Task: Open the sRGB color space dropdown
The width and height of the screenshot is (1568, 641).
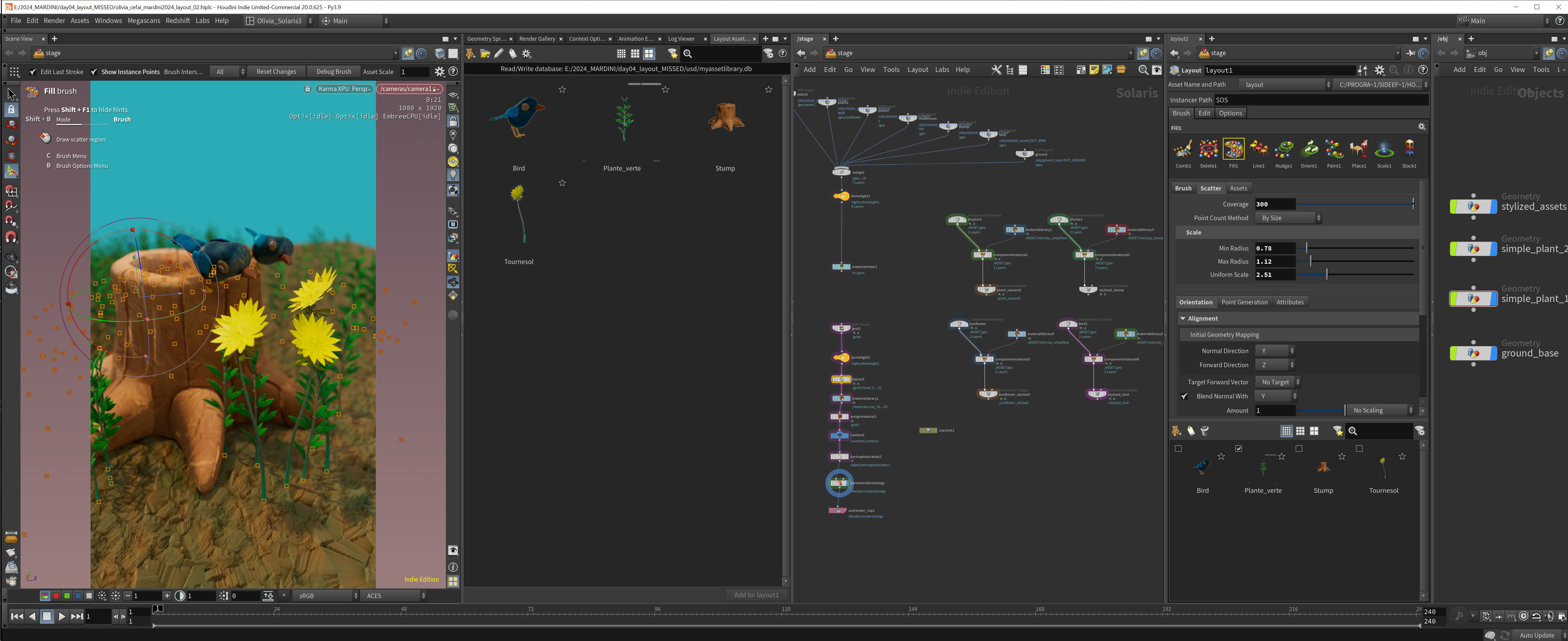Action: click(x=325, y=596)
